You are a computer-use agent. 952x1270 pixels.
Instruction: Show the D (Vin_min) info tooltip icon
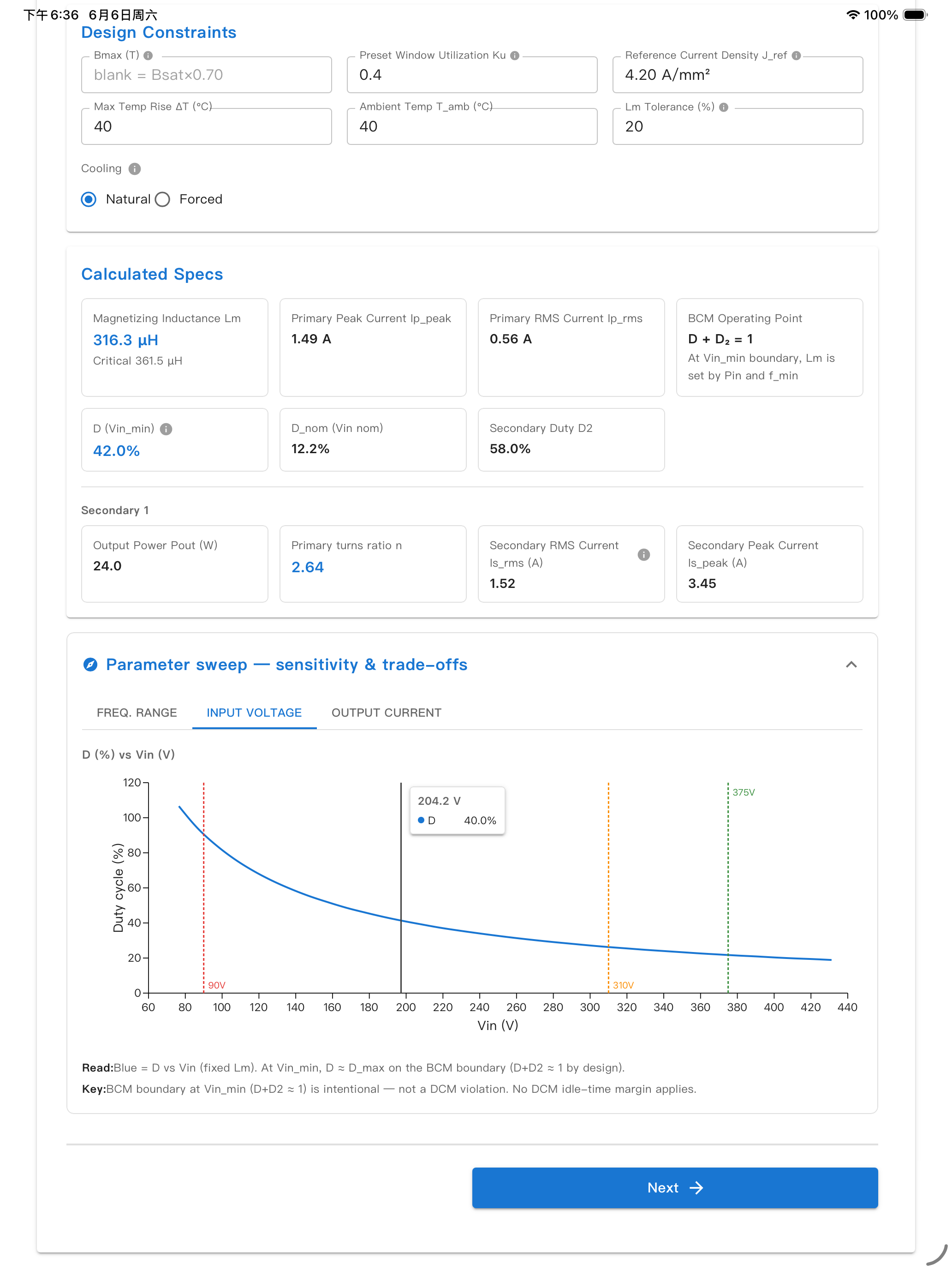[x=166, y=430]
